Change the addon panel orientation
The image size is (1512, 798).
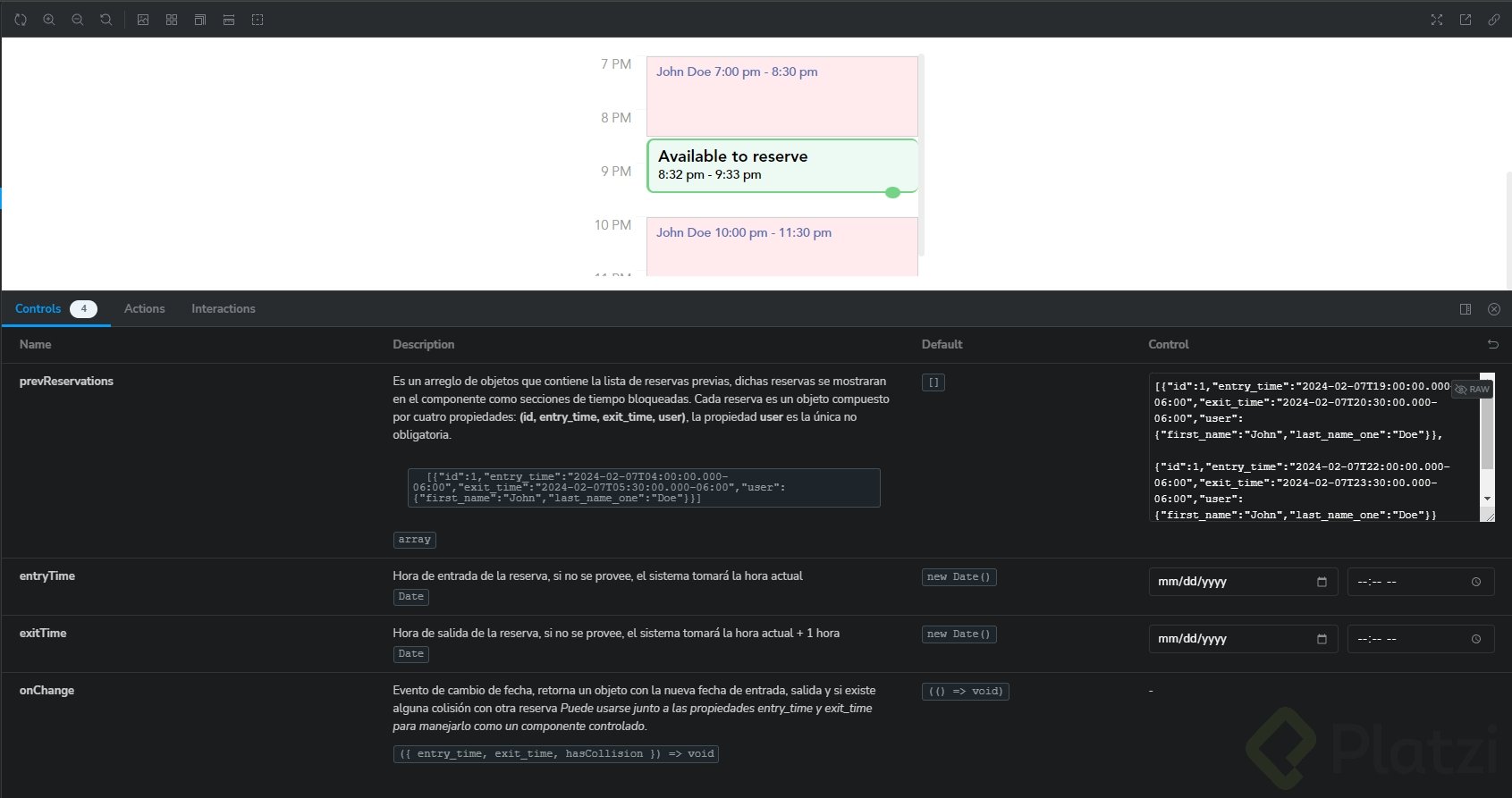[x=1466, y=309]
